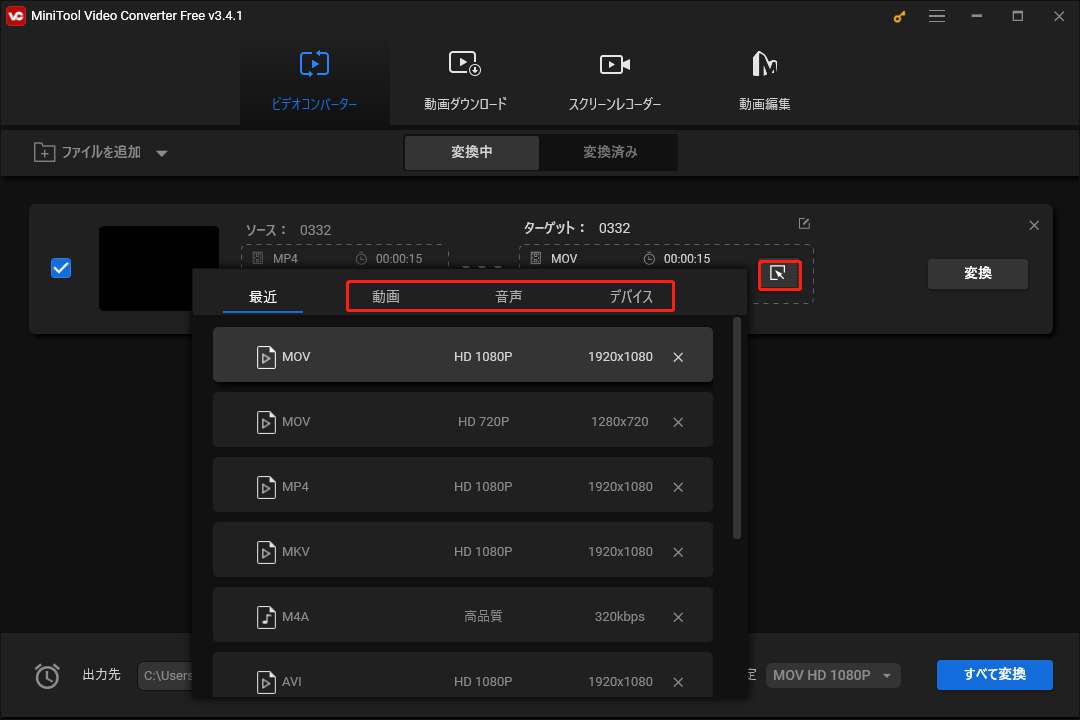Screen dimensions: 1080x720
Task: Click the 320kbps bitrate text
Action: (x=619, y=617)
